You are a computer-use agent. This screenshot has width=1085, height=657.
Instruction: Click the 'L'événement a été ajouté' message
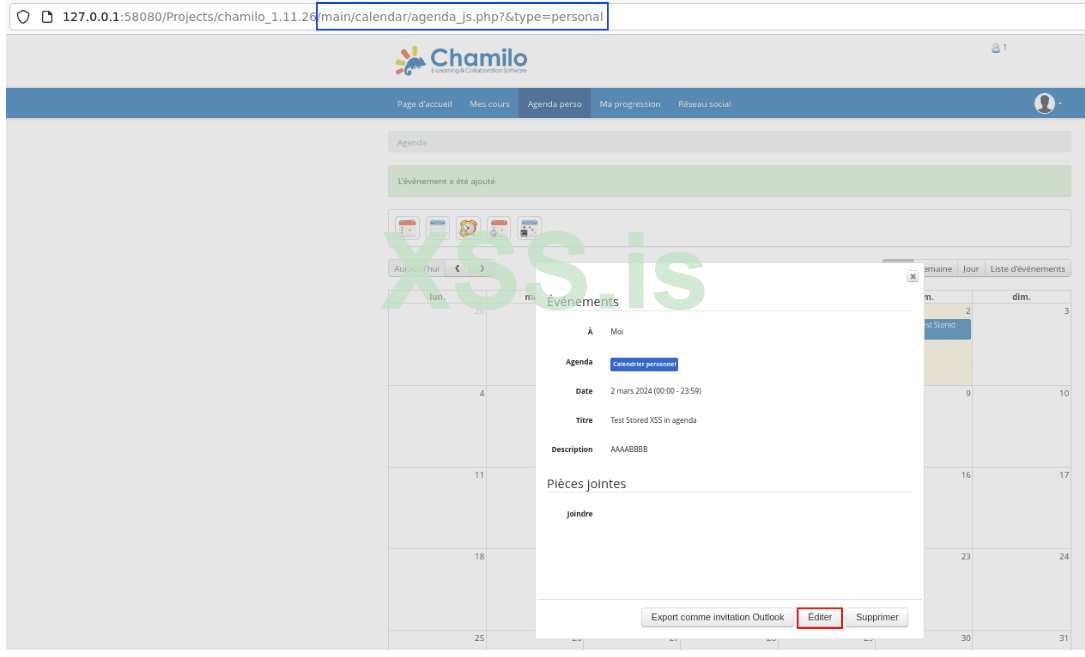pyautogui.click(x=446, y=181)
